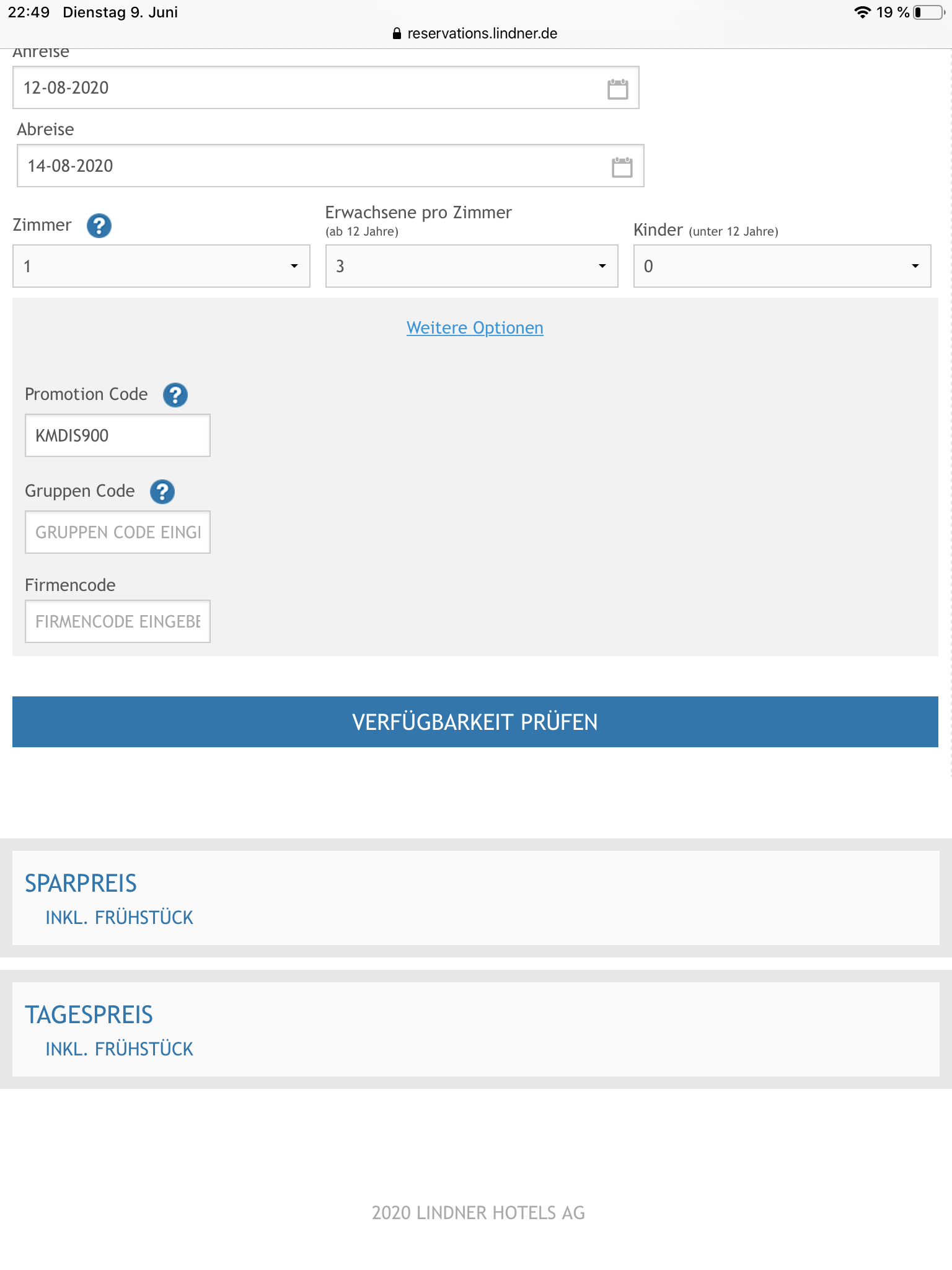Viewport: 952px width, 1270px height.
Task: Click the Zimmer help question mark icon
Action: click(x=99, y=226)
